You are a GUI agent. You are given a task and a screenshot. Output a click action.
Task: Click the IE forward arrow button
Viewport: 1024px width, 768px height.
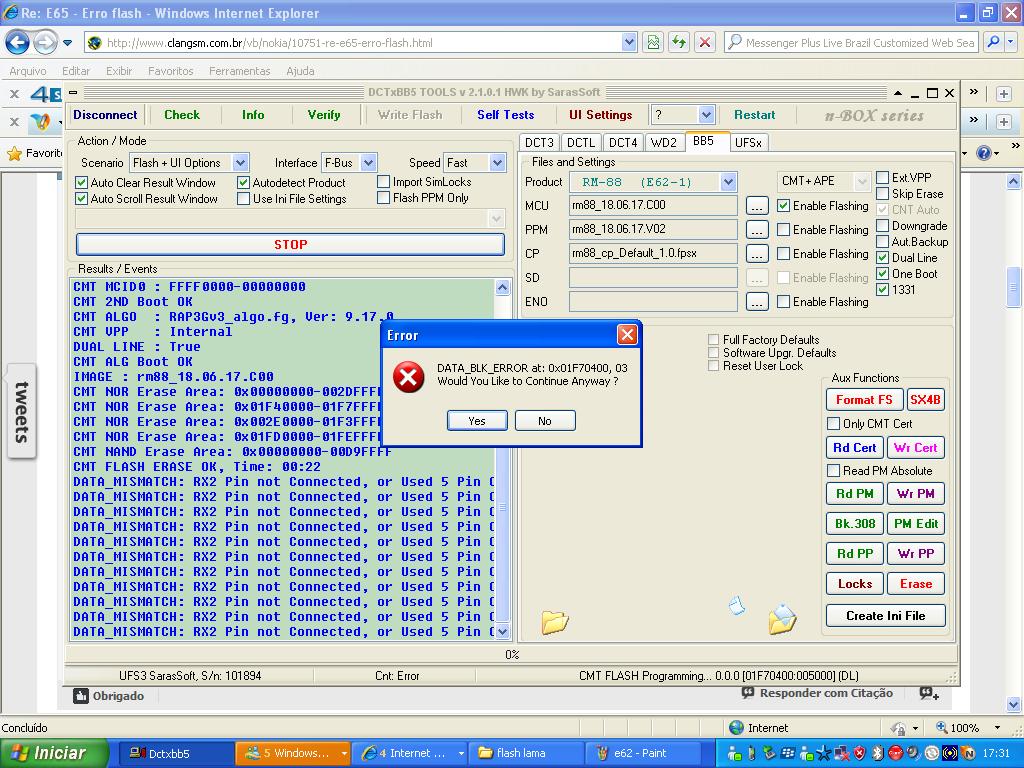click(x=44, y=43)
